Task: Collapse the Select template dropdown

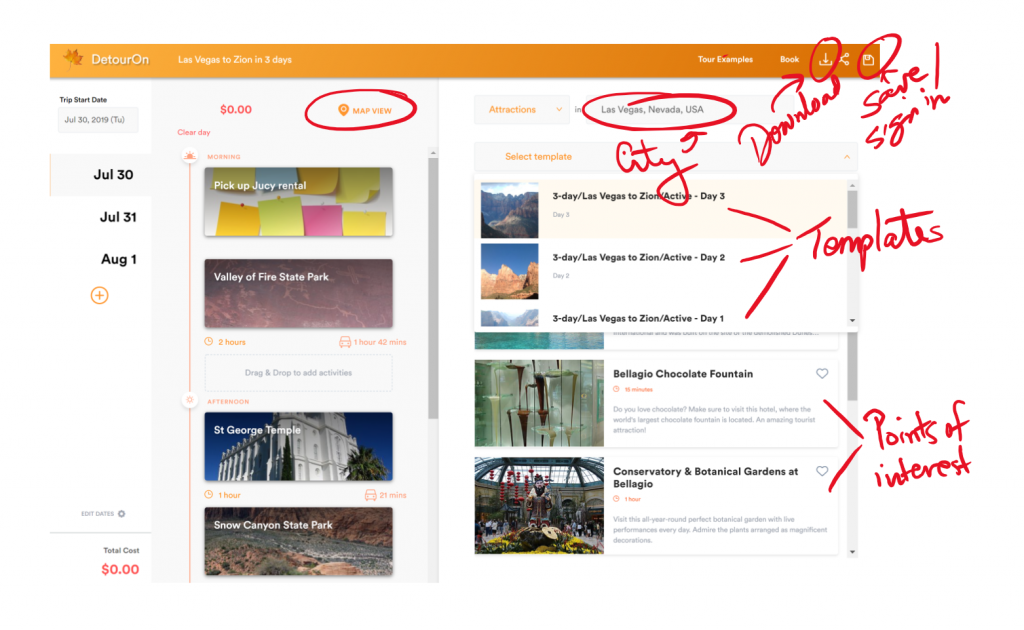Action: point(846,157)
